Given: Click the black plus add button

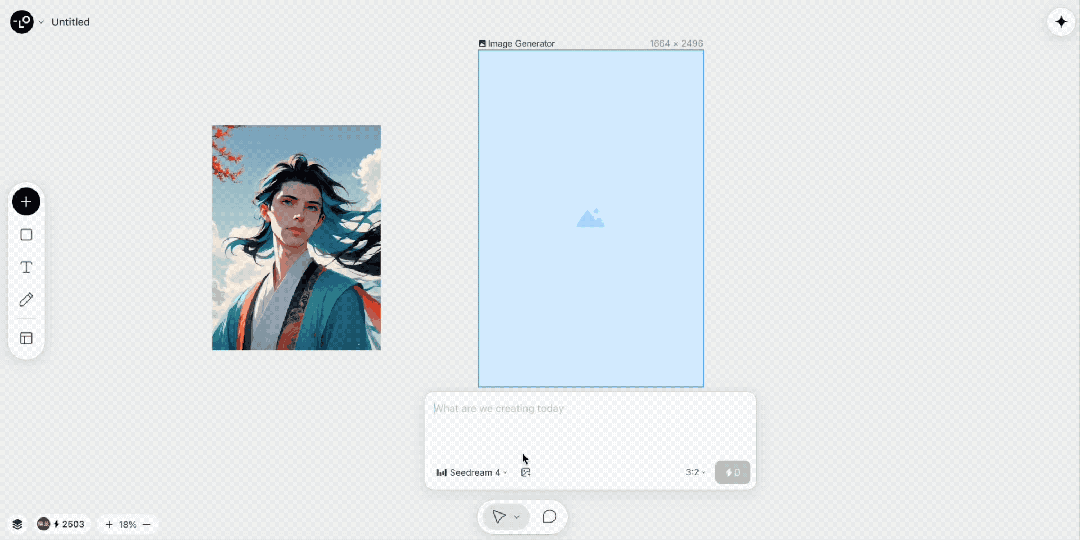Looking at the screenshot, I should pyautogui.click(x=26, y=202).
